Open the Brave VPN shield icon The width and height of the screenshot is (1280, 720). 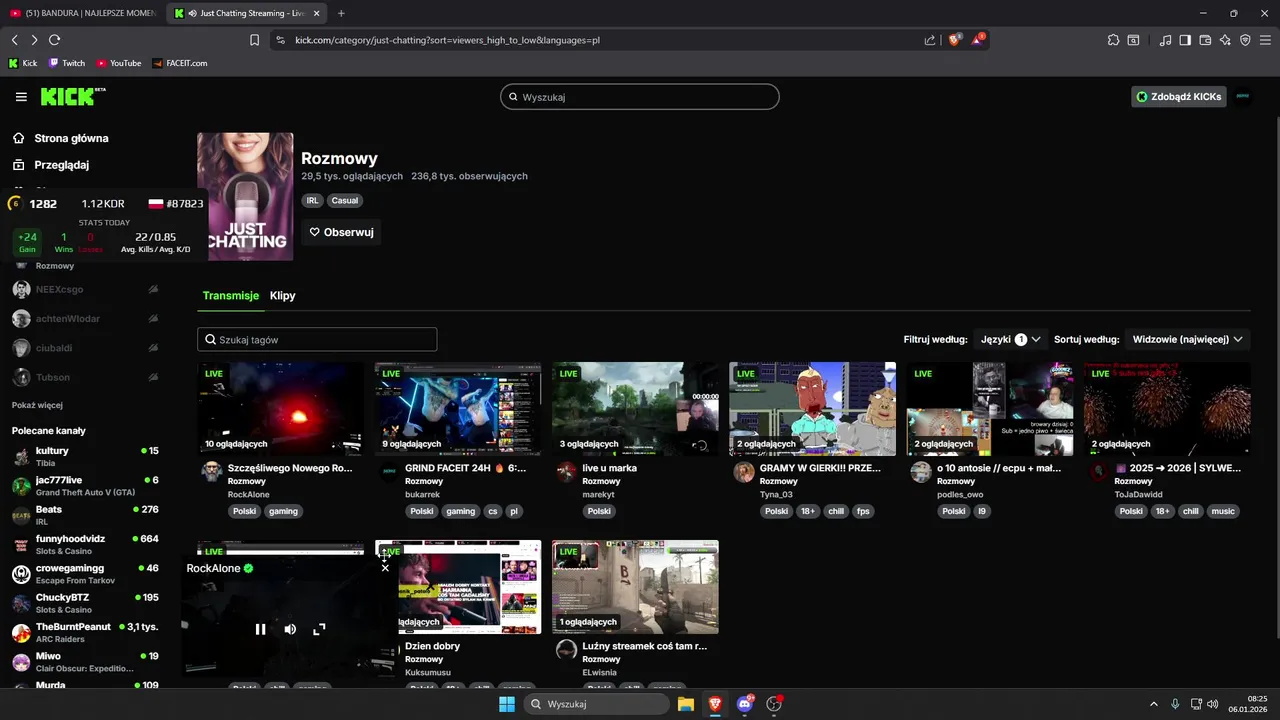click(1245, 40)
